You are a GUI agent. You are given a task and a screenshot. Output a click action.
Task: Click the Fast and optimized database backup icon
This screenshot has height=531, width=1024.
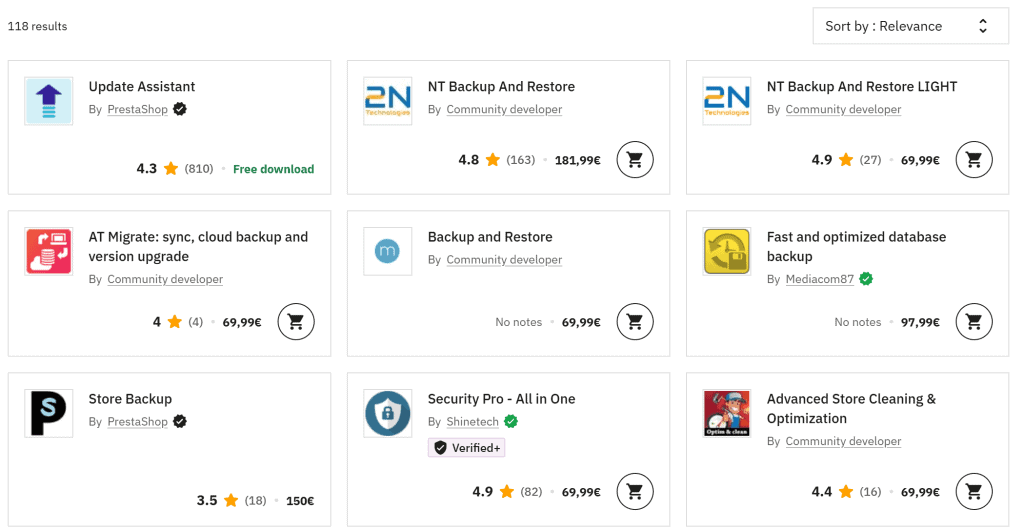(726, 251)
